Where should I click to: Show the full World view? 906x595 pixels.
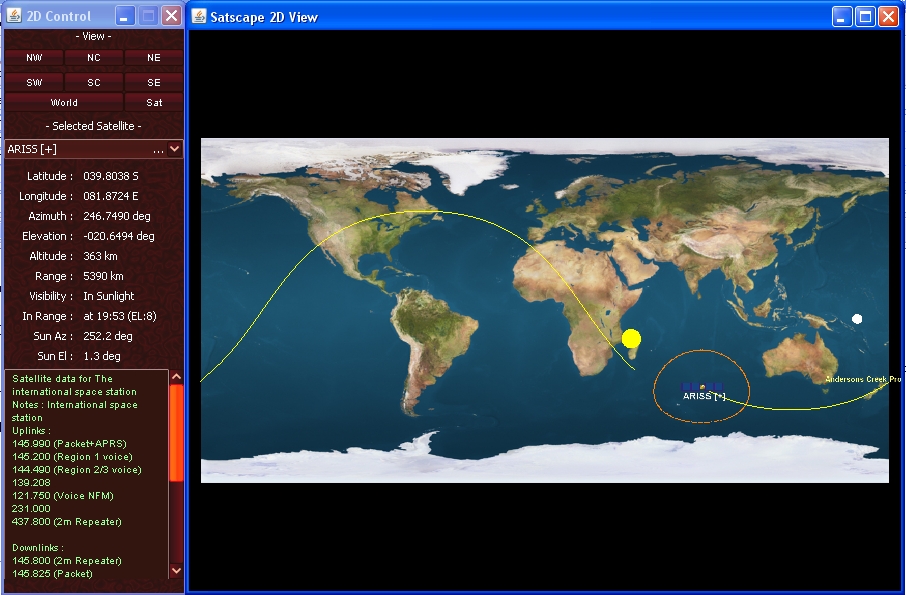(64, 102)
